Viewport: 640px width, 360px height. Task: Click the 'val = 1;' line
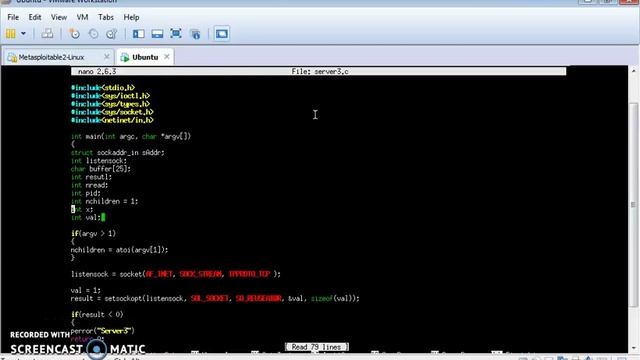pyautogui.click(x=86, y=290)
